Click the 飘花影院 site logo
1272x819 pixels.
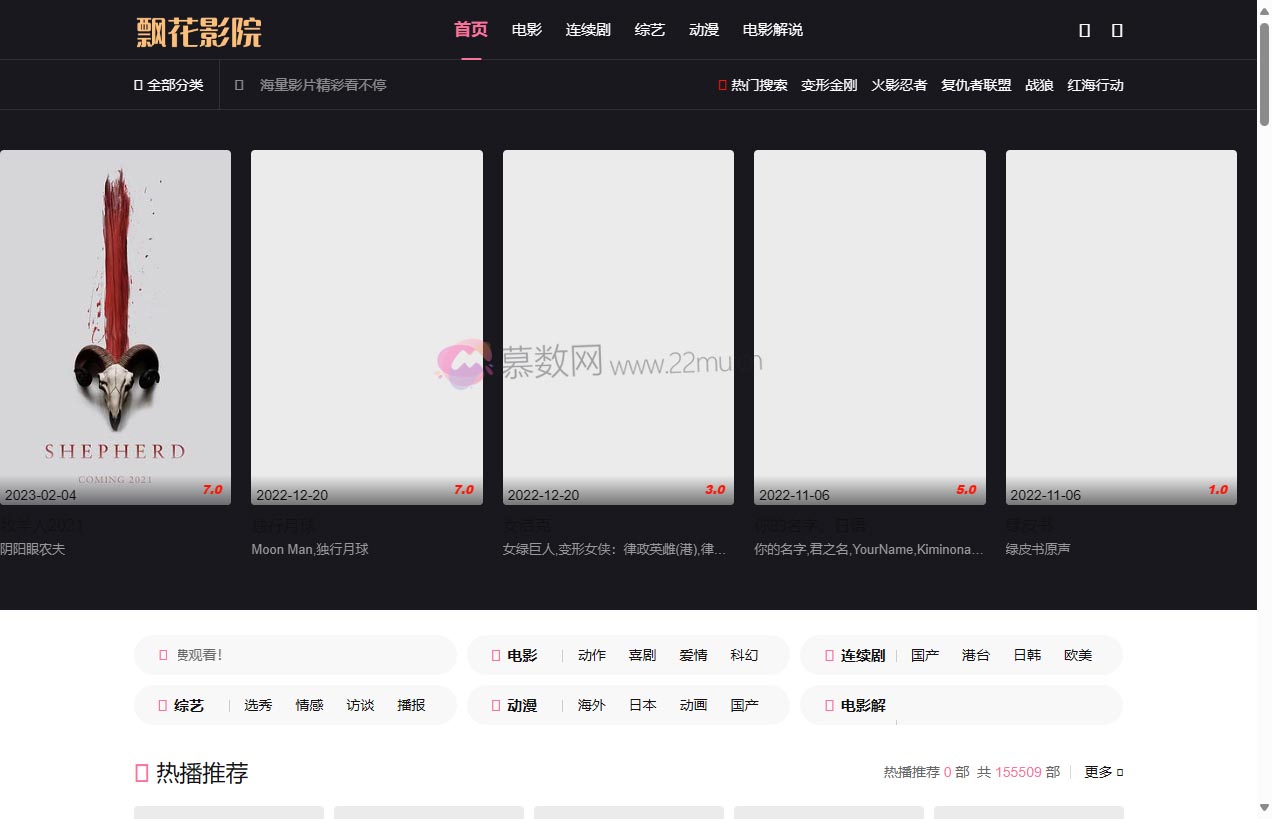199,31
